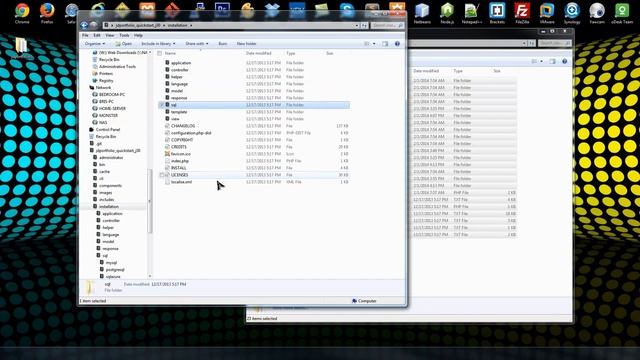Sort by the Date modified column in front window
Screen dimensions: 640x360
click(259, 53)
